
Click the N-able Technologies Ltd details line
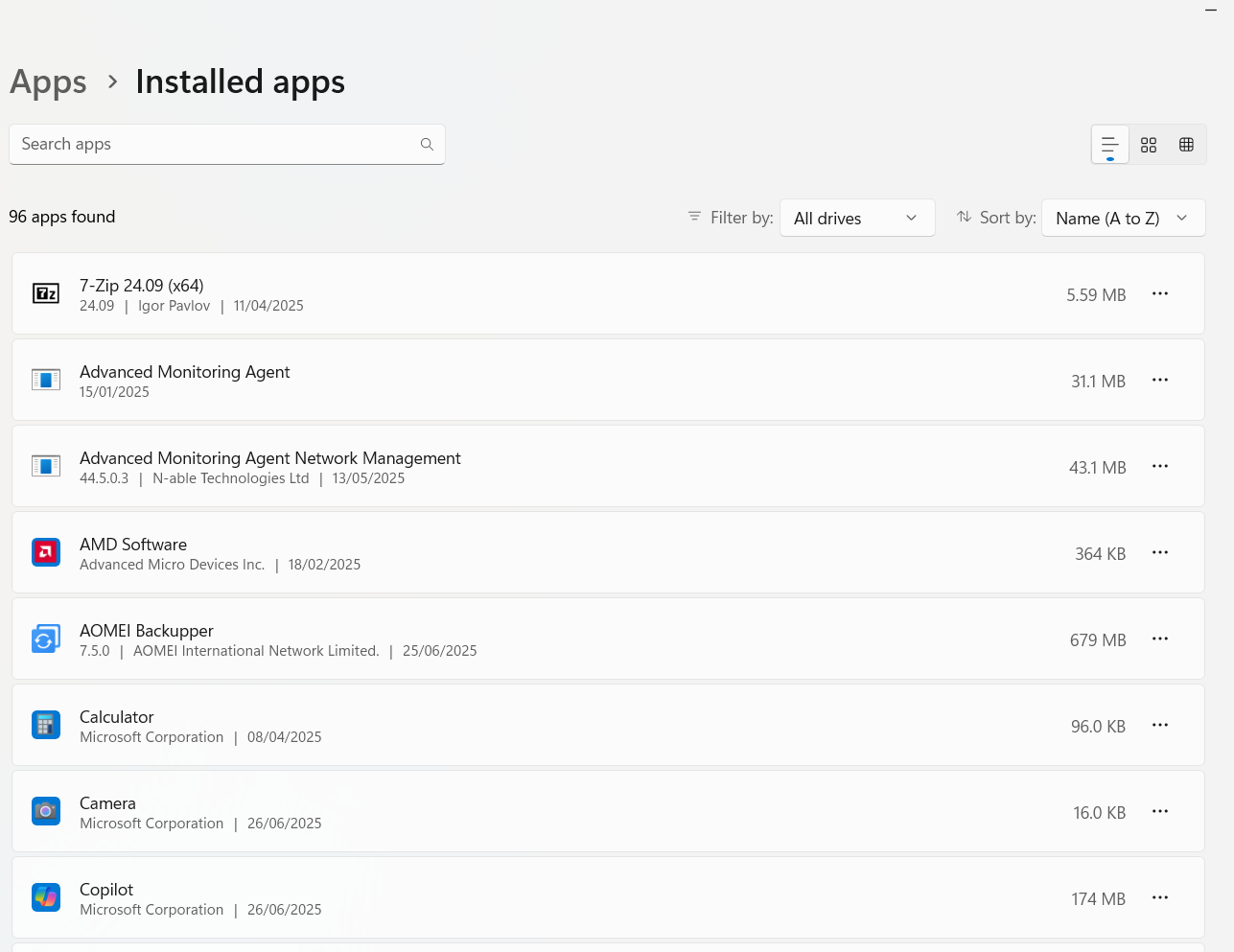coord(242,478)
